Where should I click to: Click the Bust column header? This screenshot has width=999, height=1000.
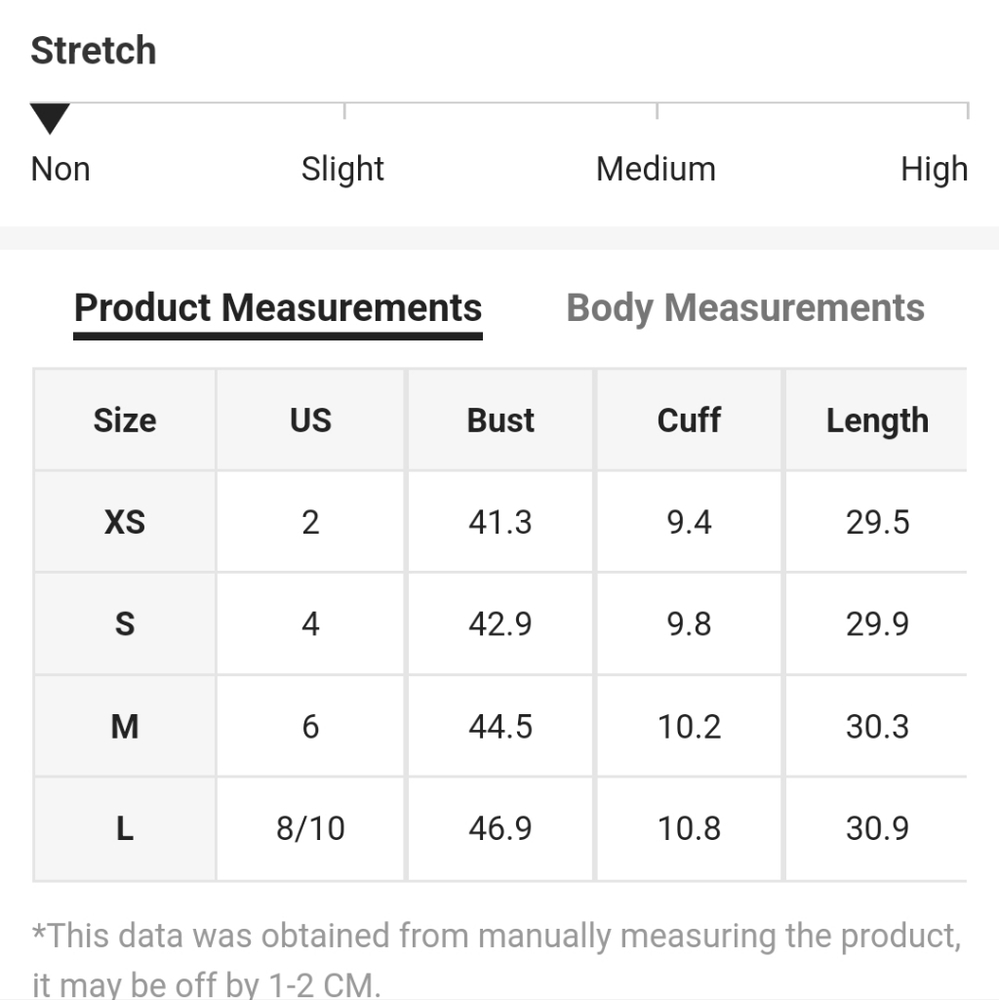coord(501,420)
